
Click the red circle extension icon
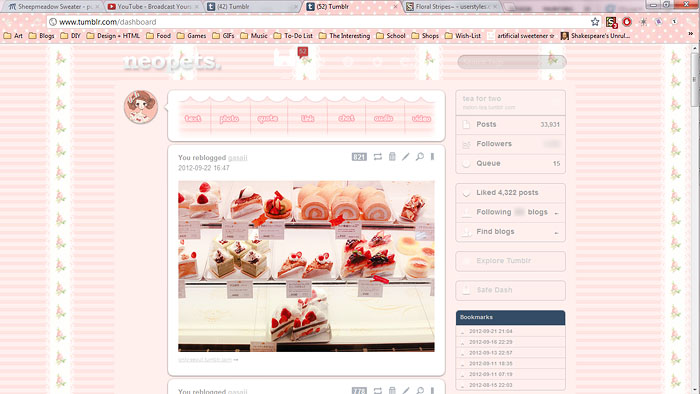pyautogui.click(x=627, y=21)
